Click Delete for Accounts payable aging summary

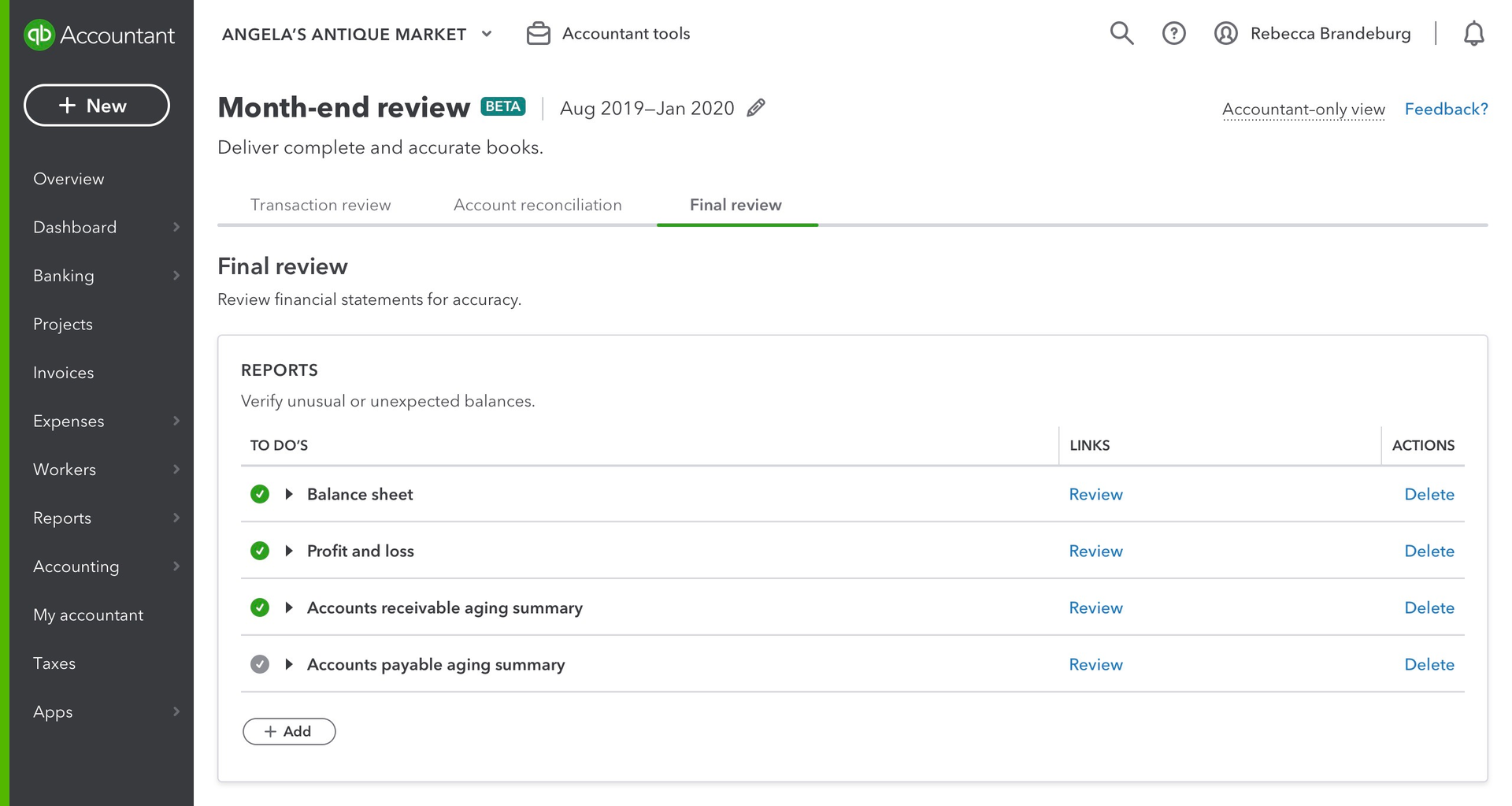1429,664
